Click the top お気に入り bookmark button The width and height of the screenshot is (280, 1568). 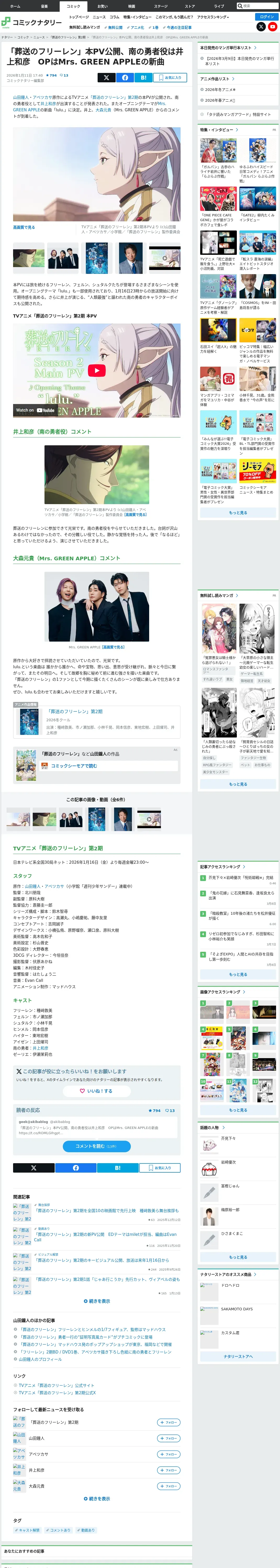pos(170,77)
